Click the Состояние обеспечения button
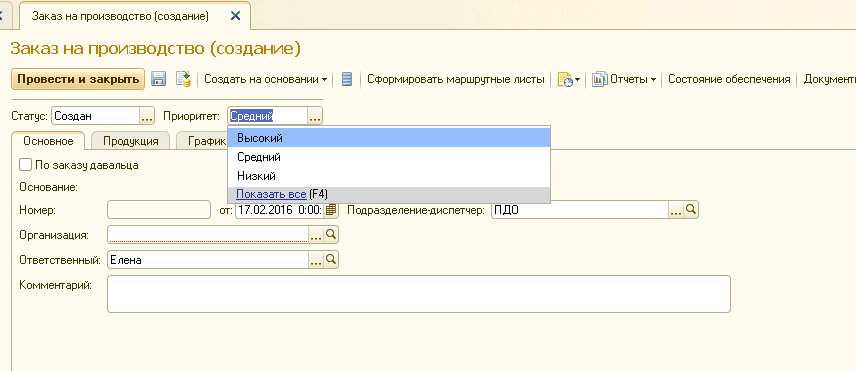856x371 pixels. click(x=729, y=80)
